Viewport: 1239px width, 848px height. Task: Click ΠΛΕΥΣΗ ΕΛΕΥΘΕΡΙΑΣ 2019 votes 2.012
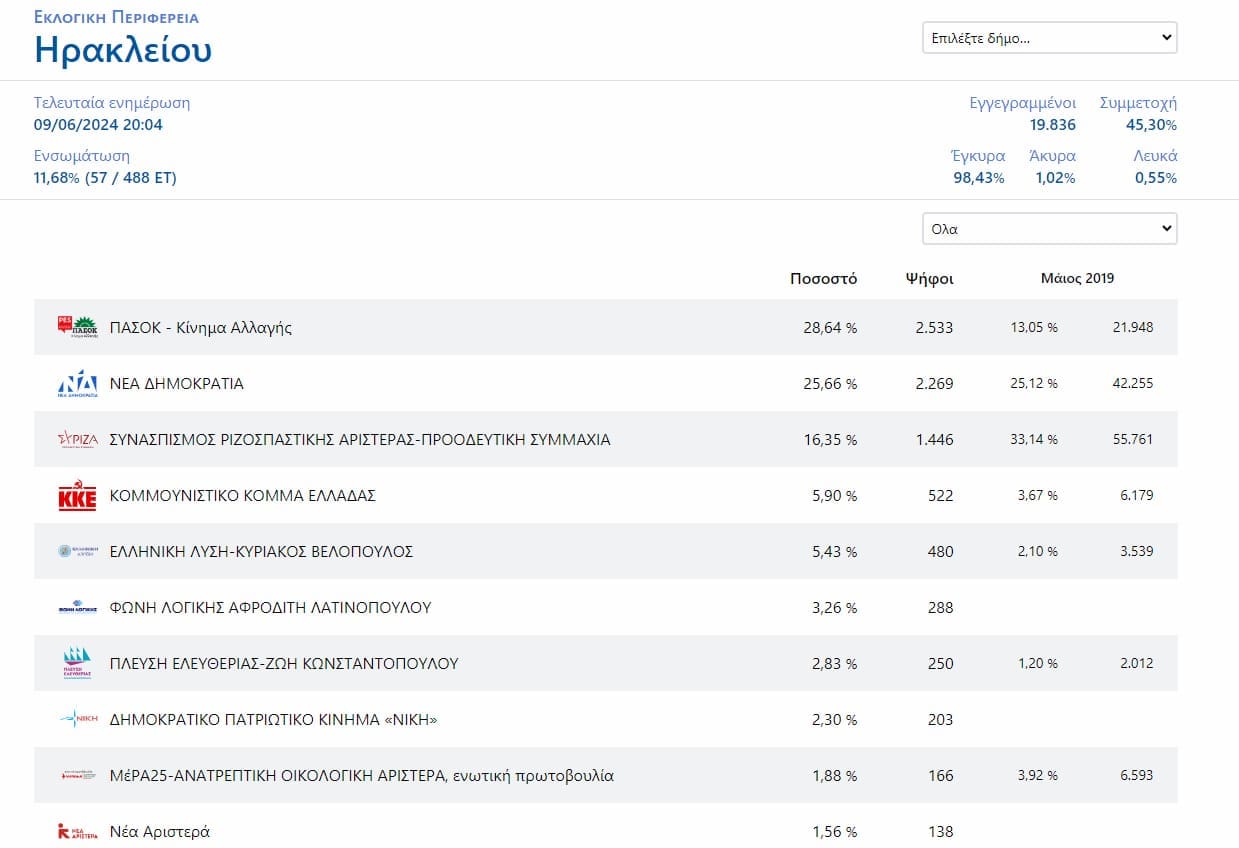pyautogui.click(x=1135, y=663)
